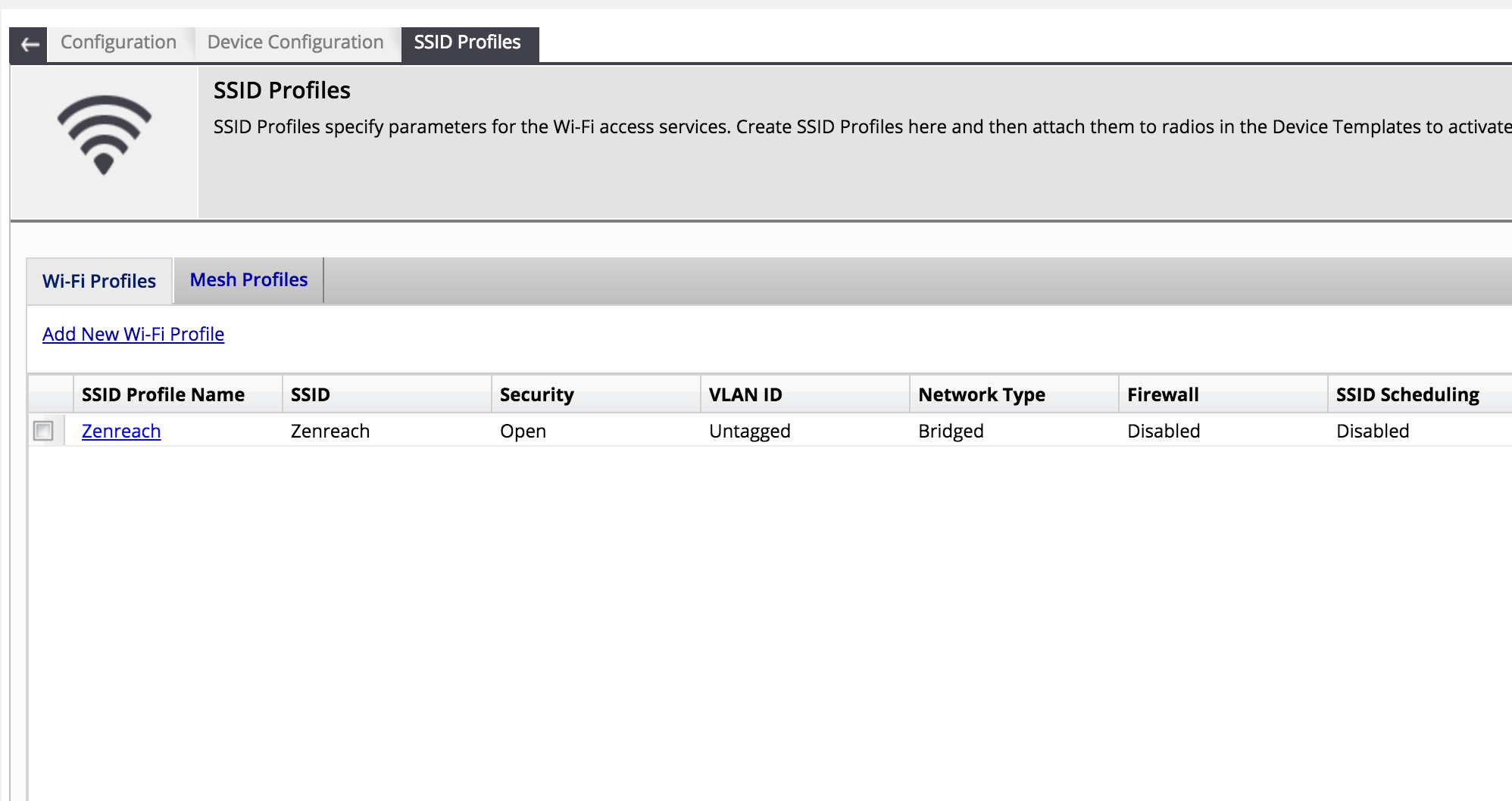Click the SSID Scheduling column header

(x=1407, y=394)
